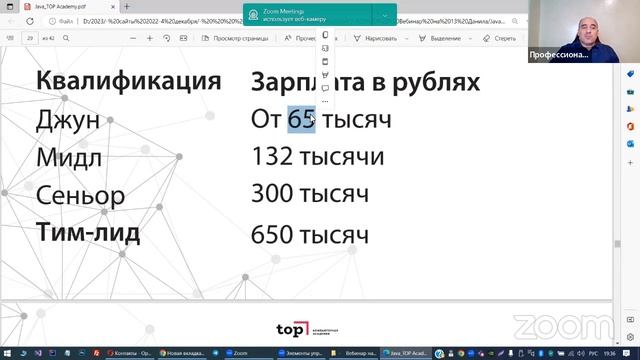Viewport: 640px width, 360px height.
Task: Expand the Выделение color options arrow
Action: pos(470,38)
